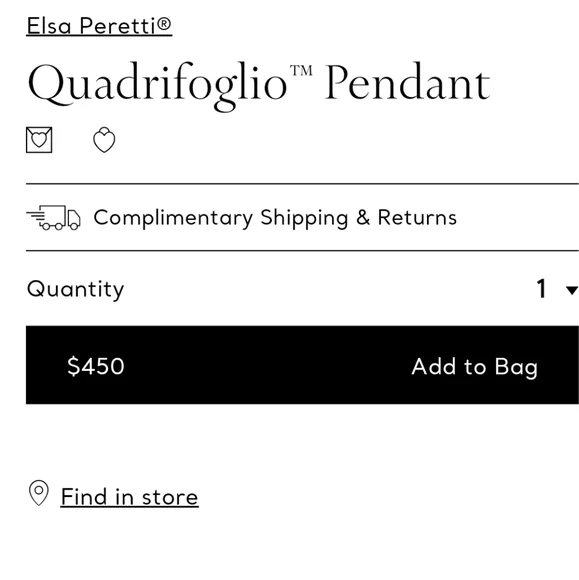The height and width of the screenshot is (580, 579).
Task: Click the word Complimentary beside the truck
Action: pyautogui.click(x=173, y=218)
